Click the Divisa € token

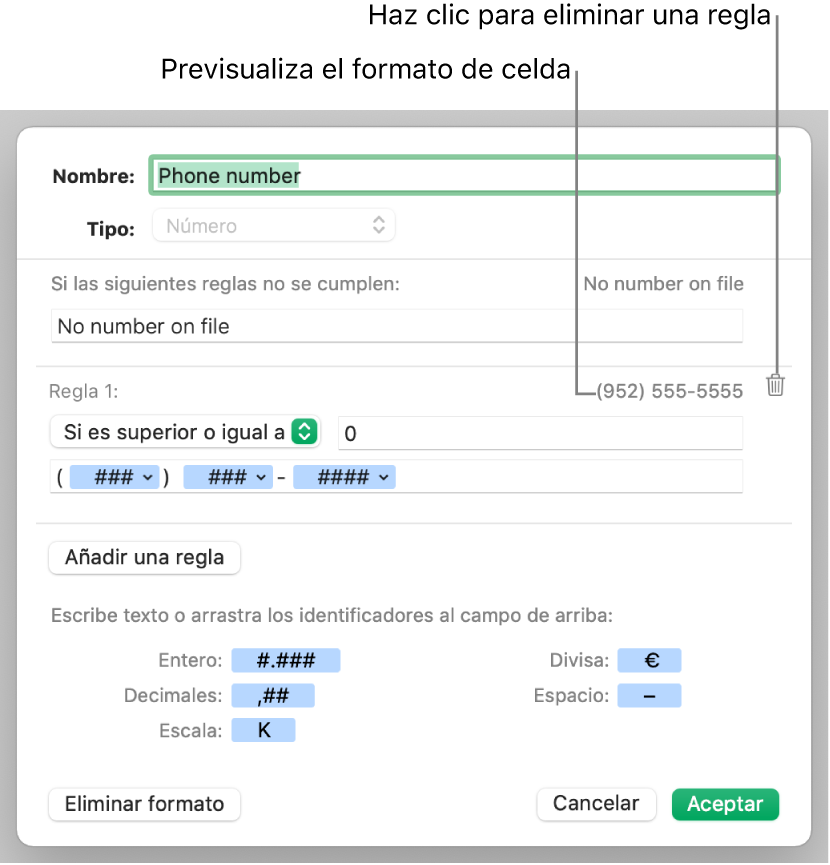pyautogui.click(x=649, y=660)
